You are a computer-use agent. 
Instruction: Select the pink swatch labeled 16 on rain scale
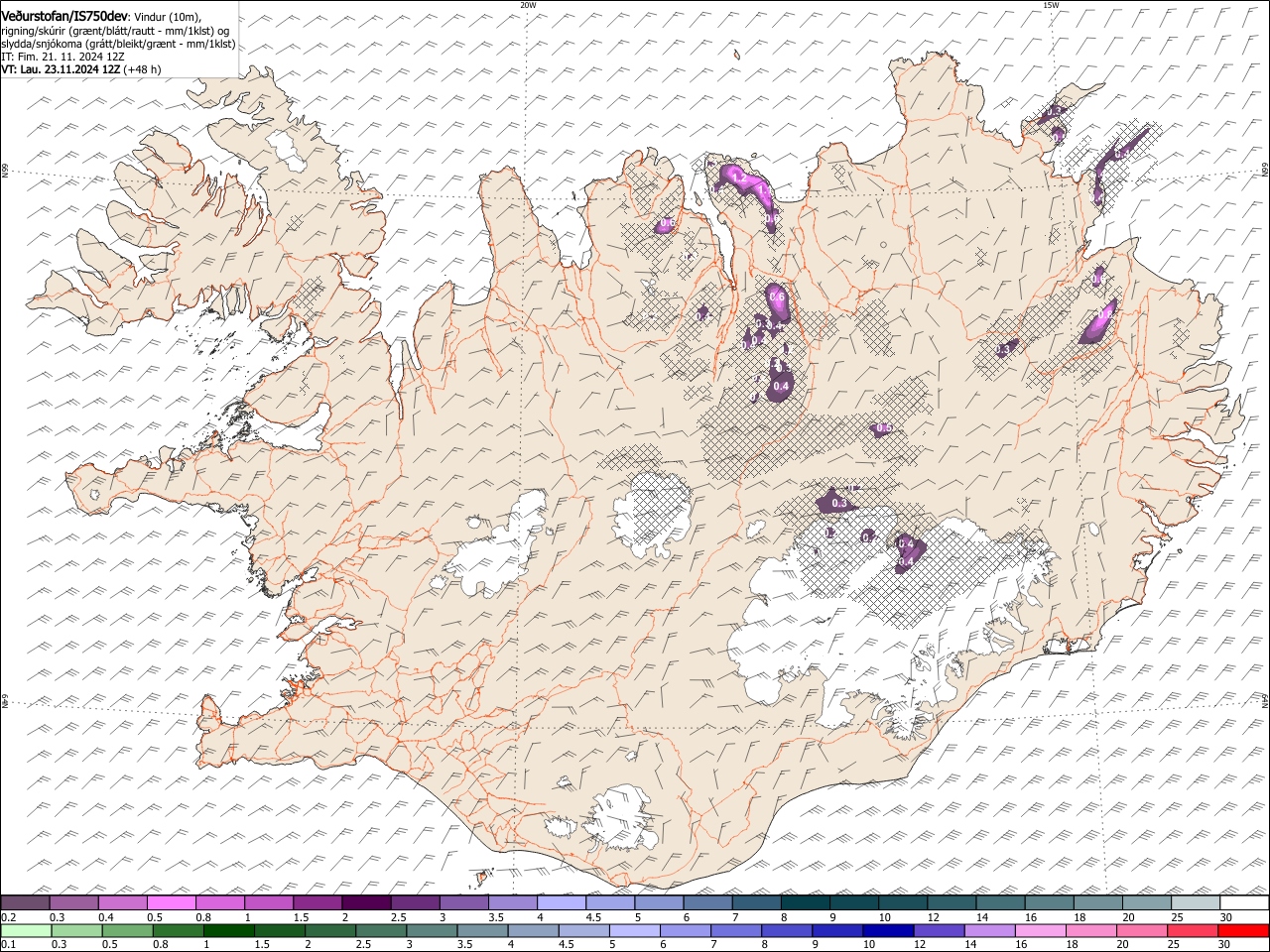(1040, 931)
